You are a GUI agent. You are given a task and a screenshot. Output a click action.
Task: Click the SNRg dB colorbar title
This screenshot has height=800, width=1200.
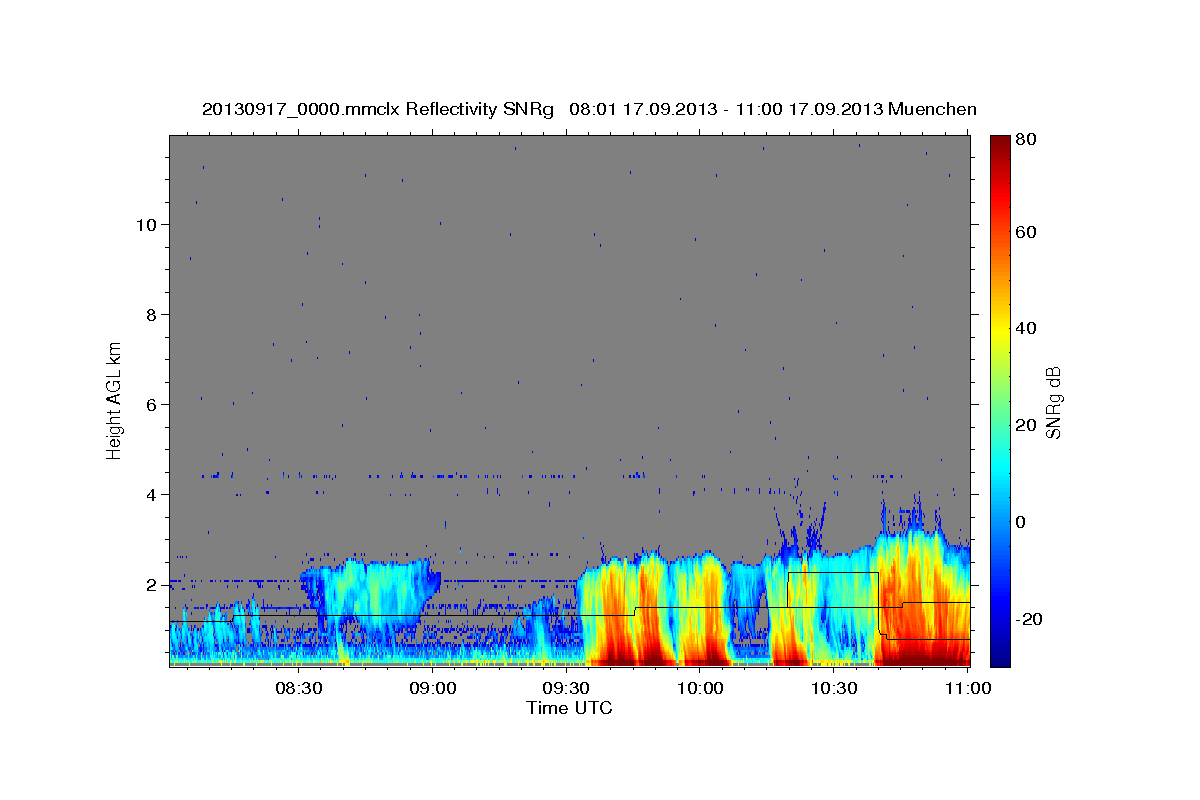click(x=1054, y=401)
